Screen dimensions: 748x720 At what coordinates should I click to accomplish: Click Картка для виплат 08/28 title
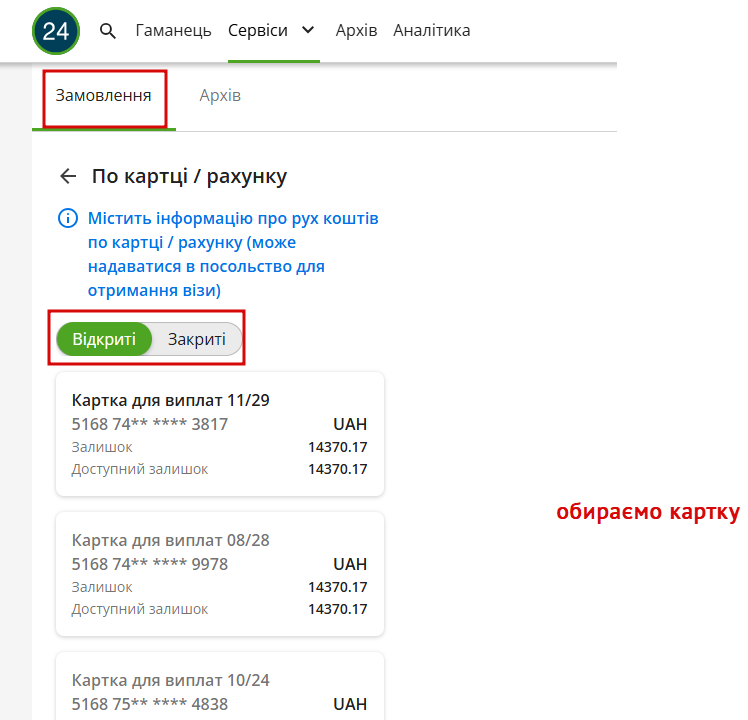coord(170,540)
